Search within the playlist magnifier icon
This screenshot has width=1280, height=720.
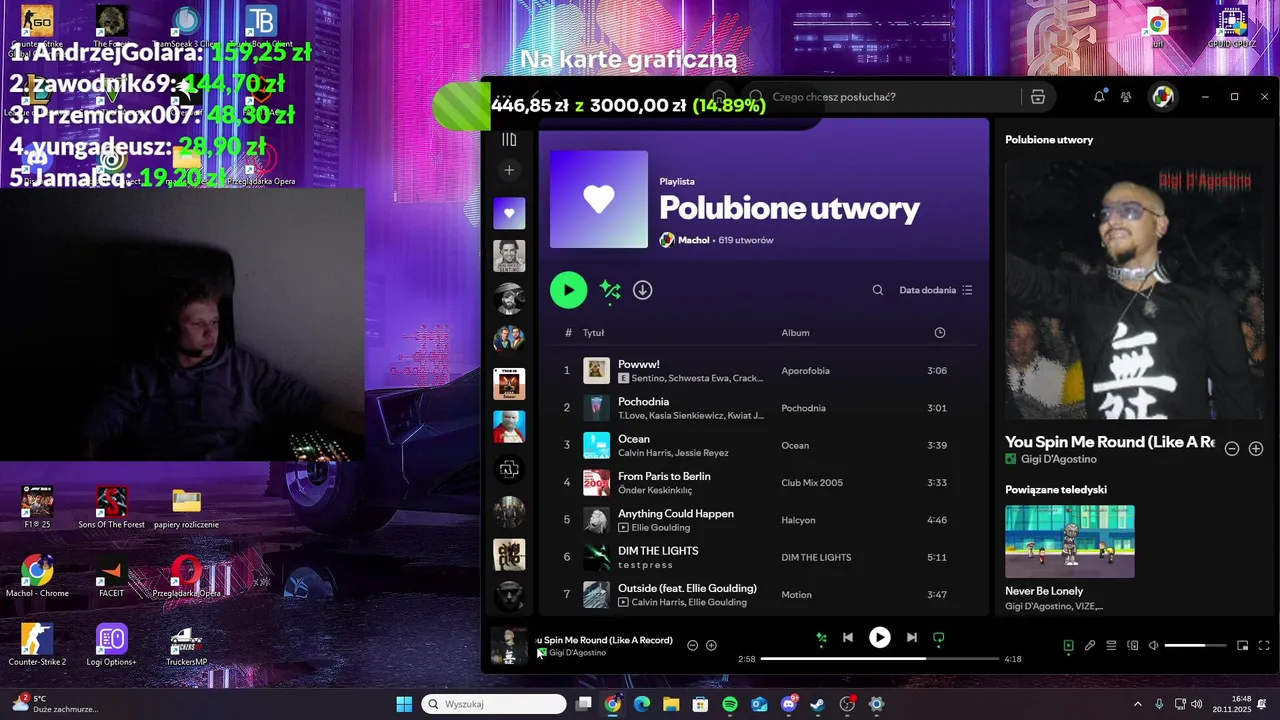point(878,290)
